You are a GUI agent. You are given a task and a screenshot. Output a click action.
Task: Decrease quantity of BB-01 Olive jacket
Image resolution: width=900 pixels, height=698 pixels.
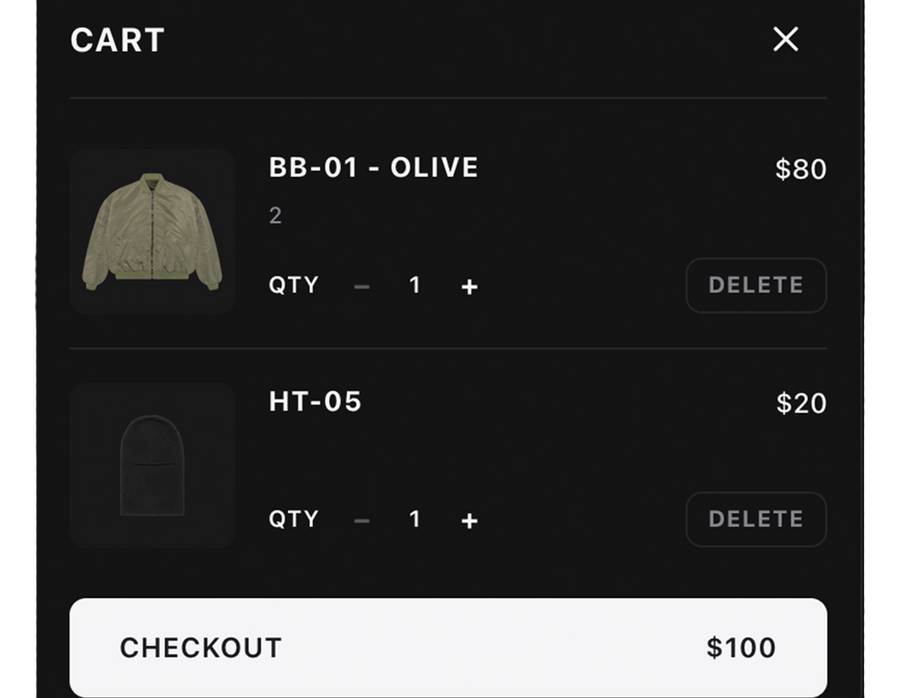[362, 287]
